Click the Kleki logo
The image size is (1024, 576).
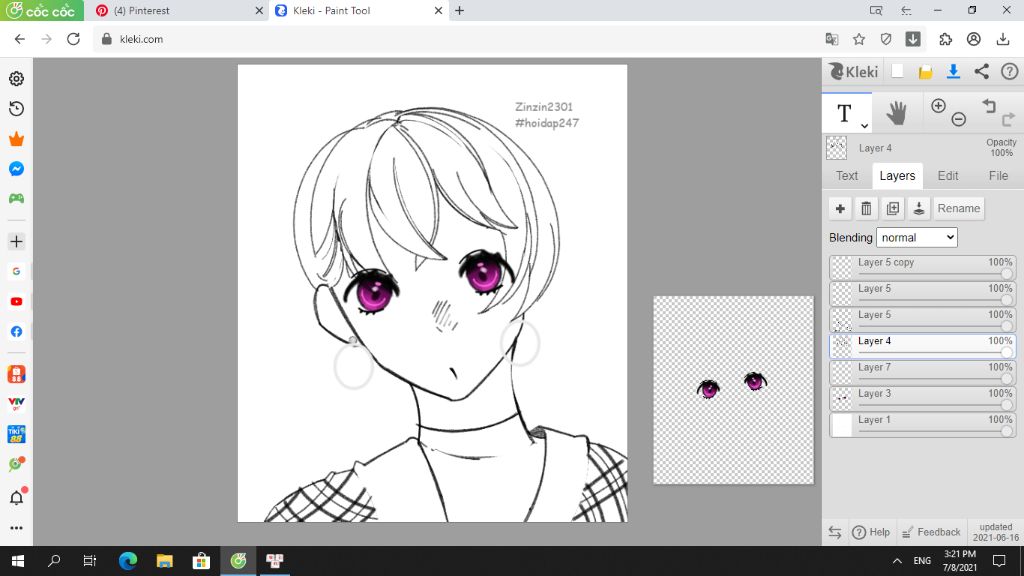853,71
